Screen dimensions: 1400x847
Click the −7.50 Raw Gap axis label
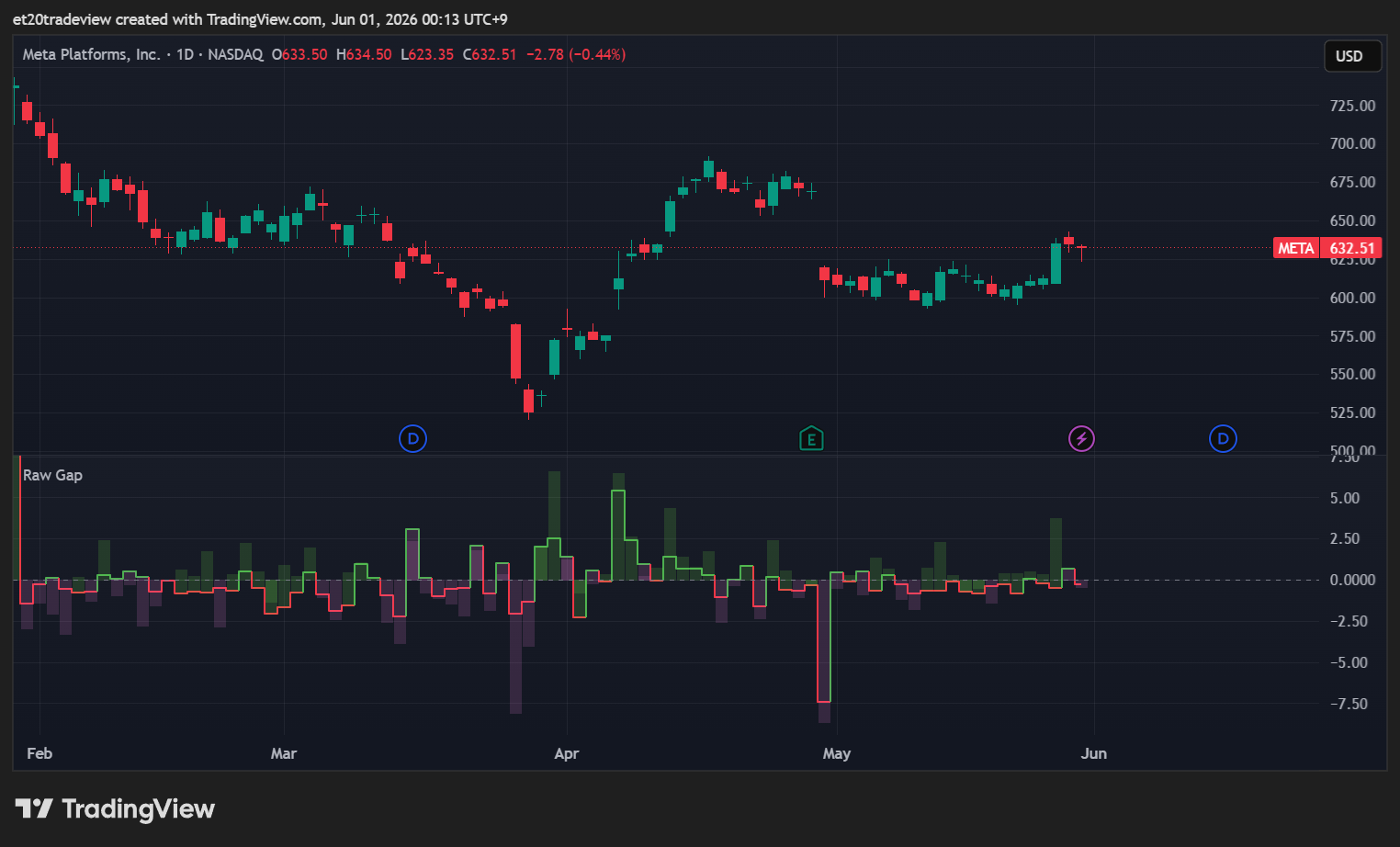[1349, 704]
